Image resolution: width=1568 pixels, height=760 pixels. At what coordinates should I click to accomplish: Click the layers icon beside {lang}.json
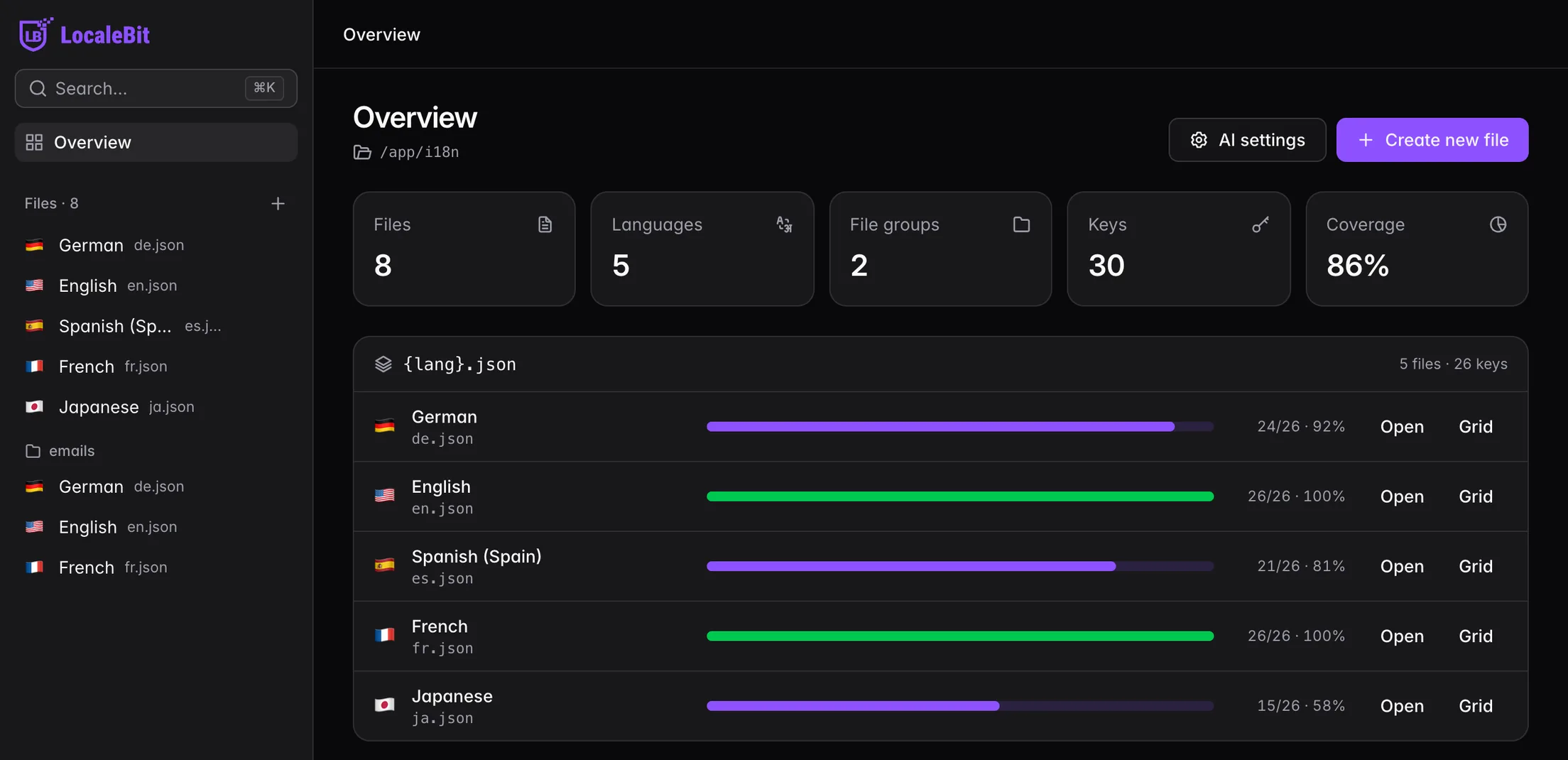tap(383, 364)
